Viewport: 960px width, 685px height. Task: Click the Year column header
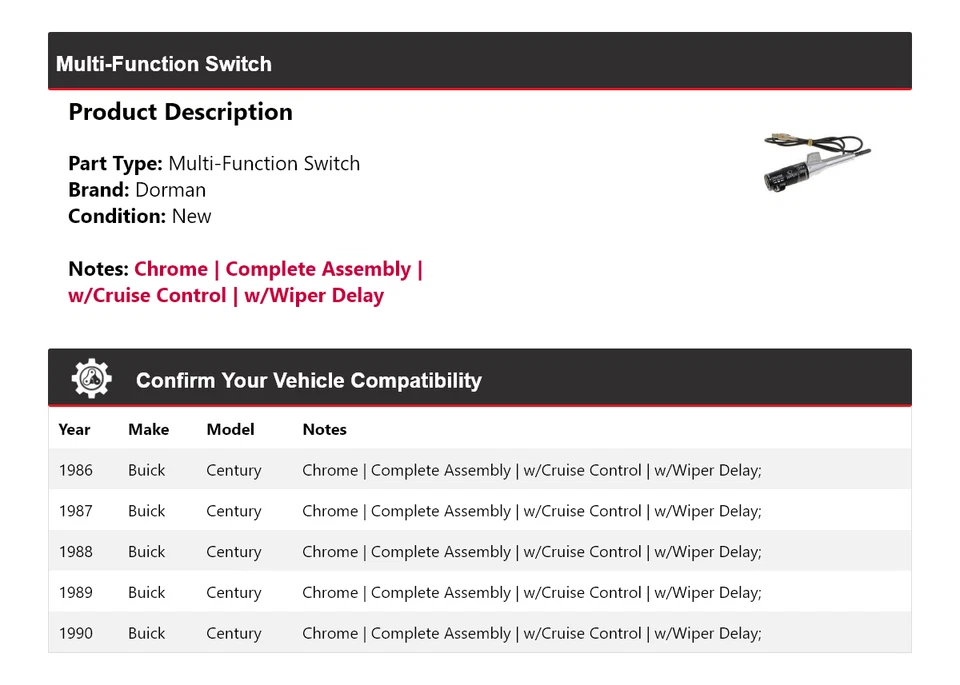[74, 430]
